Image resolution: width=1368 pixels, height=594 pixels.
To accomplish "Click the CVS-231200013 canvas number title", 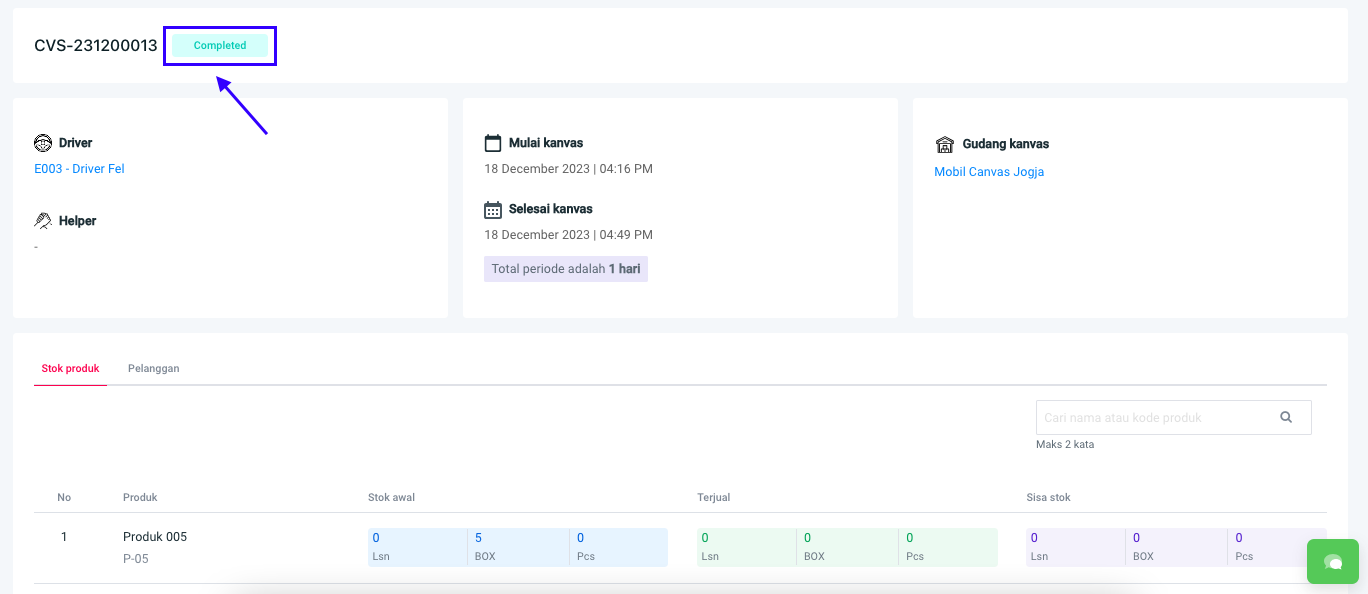I will coord(96,46).
